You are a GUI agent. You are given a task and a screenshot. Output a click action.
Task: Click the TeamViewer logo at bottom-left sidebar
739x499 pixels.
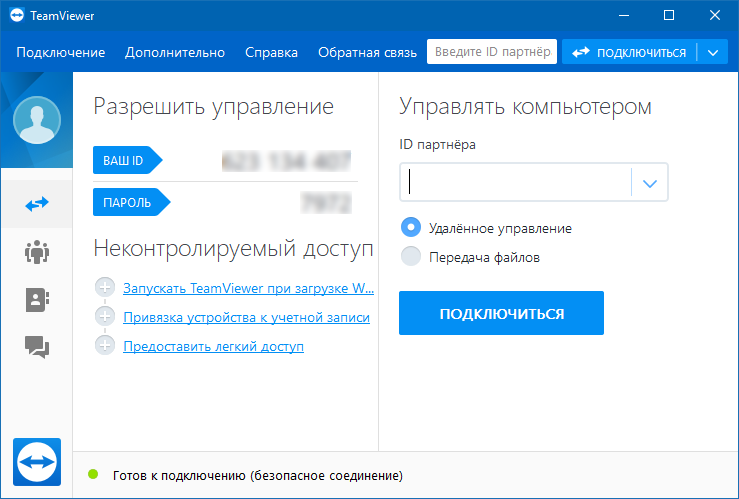tap(37, 462)
